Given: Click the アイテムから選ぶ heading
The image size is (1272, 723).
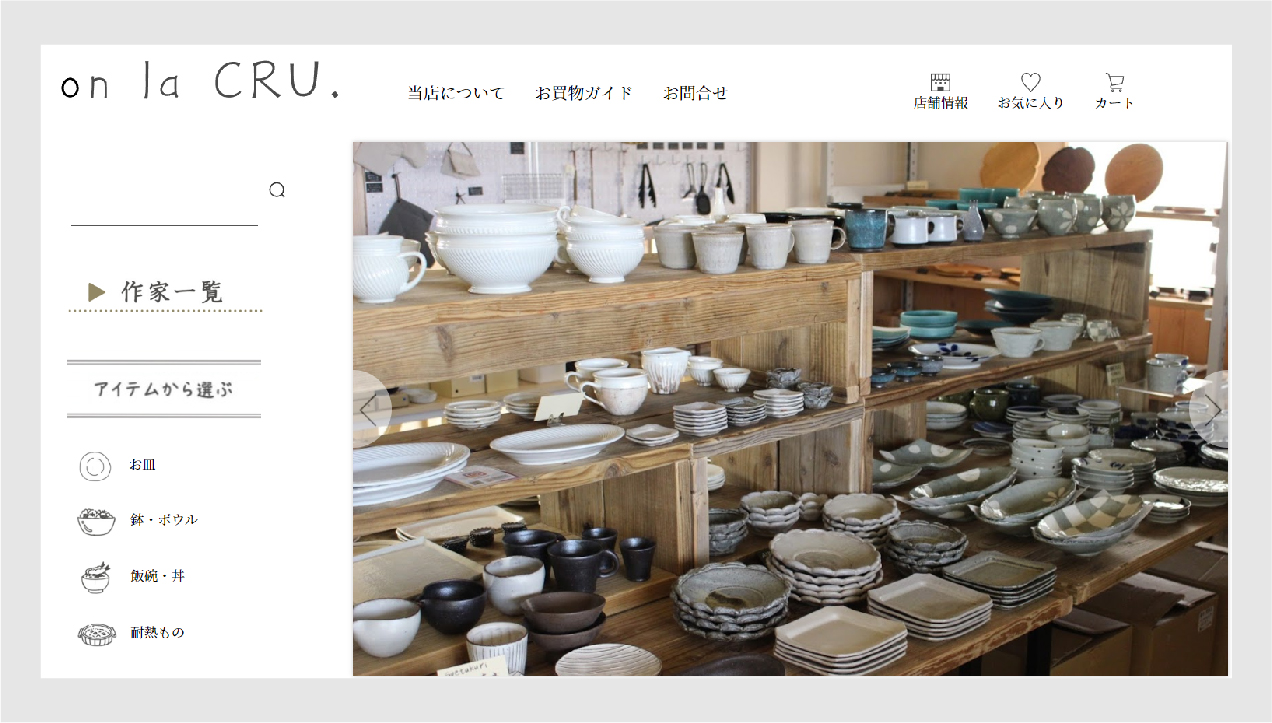Looking at the screenshot, I should tap(164, 389).
